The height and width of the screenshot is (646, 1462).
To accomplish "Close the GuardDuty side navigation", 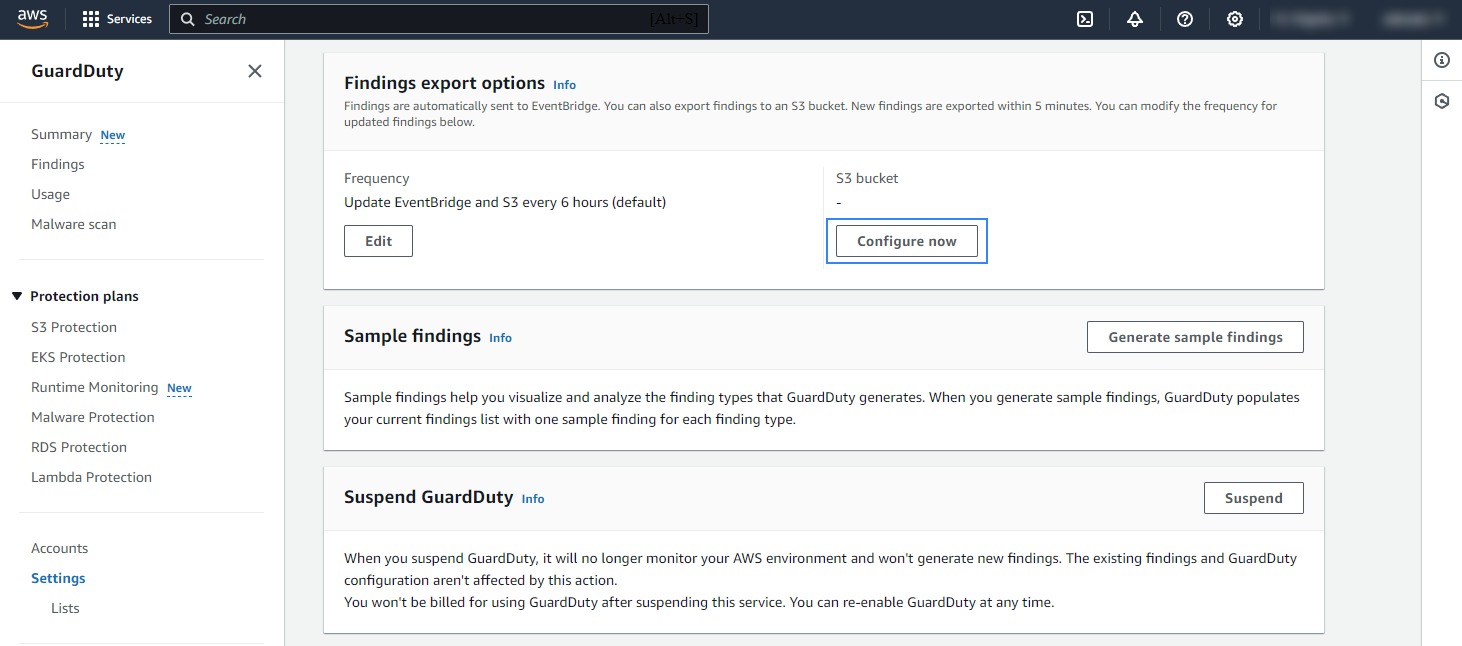I will point(255,71).
